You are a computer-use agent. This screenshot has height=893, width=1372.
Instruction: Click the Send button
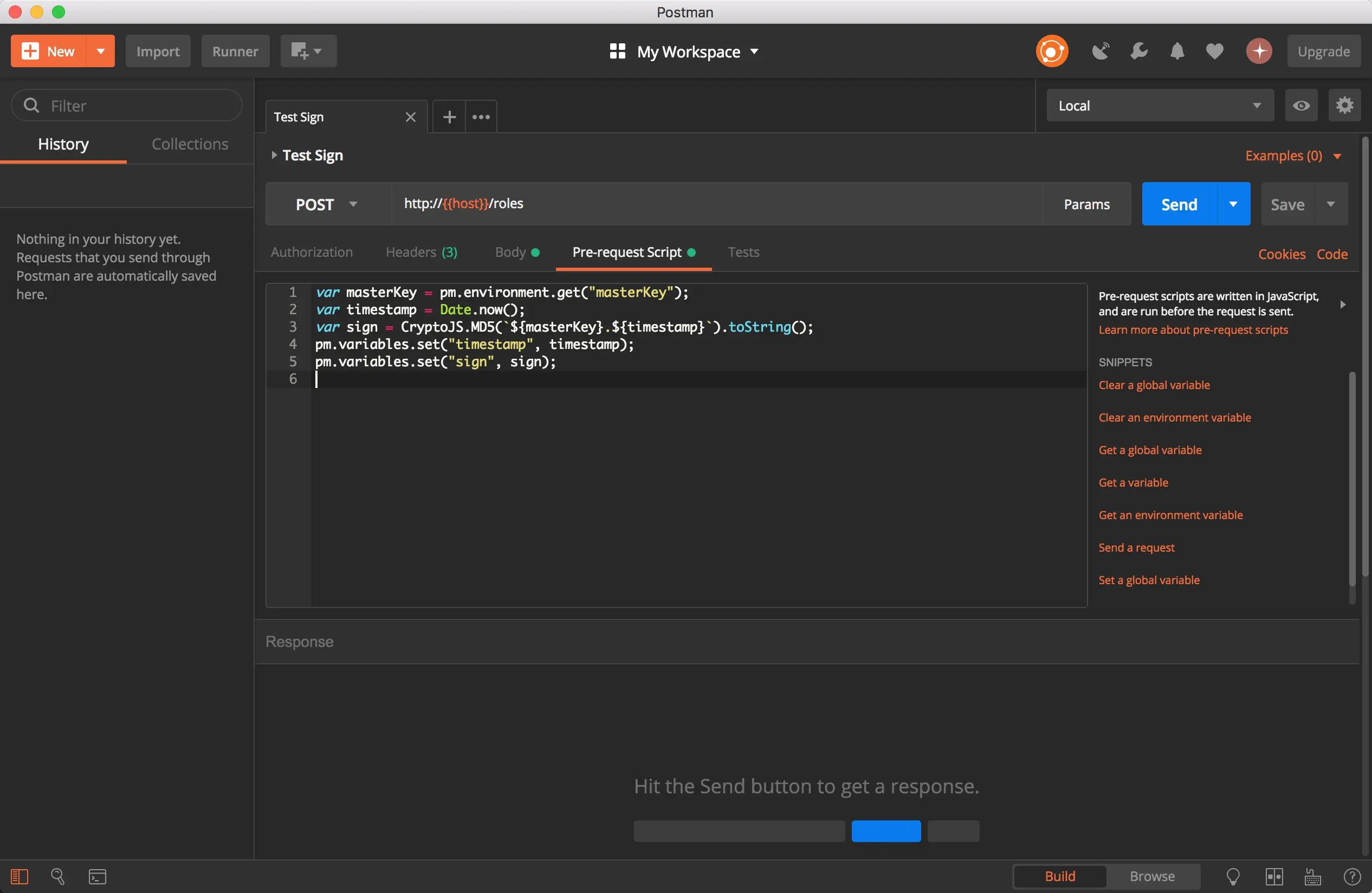click(x=1179, y=204)
